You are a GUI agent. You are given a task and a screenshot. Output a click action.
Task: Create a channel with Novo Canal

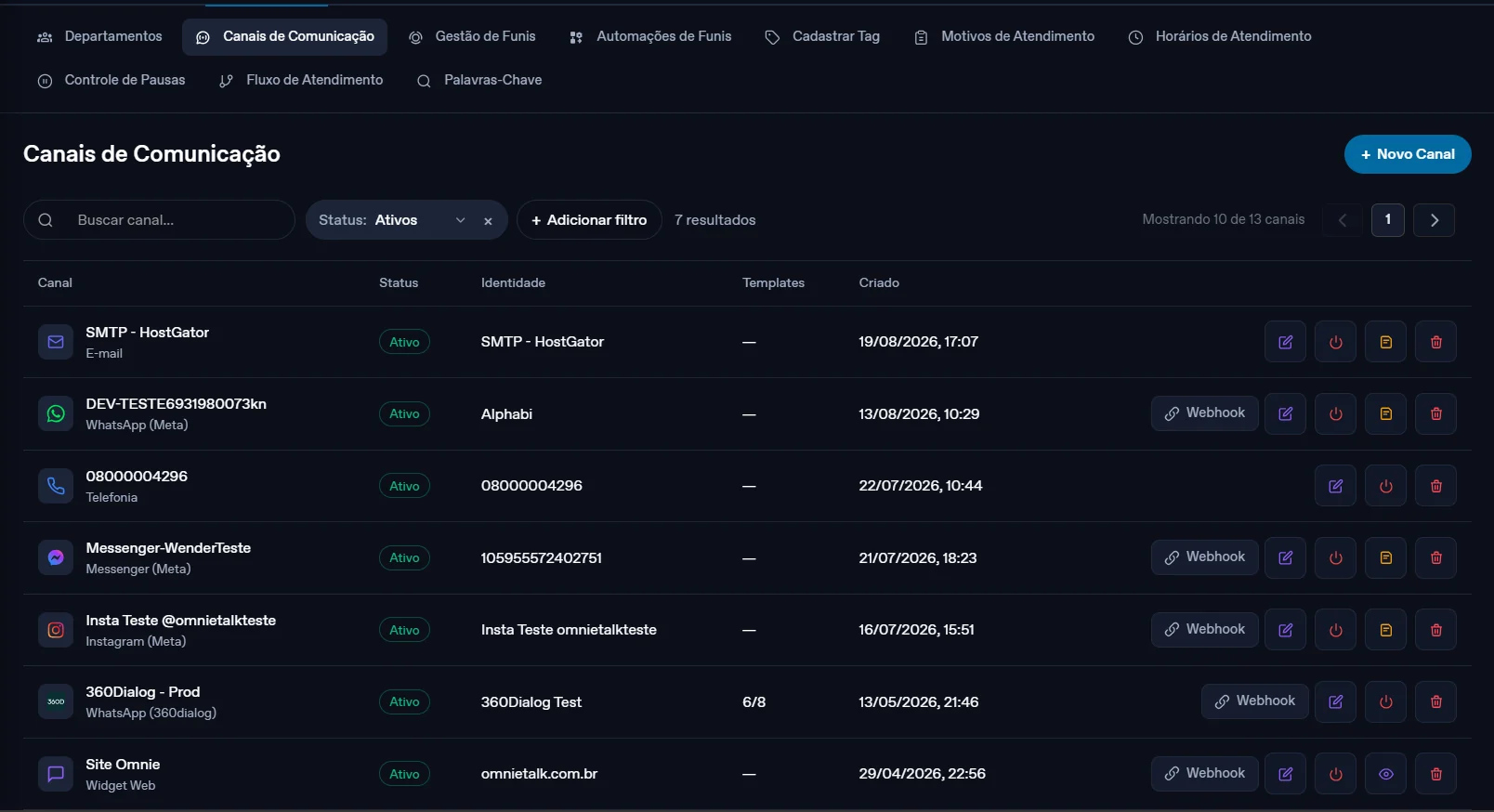pyautogui.click(x=1408, y=154)
